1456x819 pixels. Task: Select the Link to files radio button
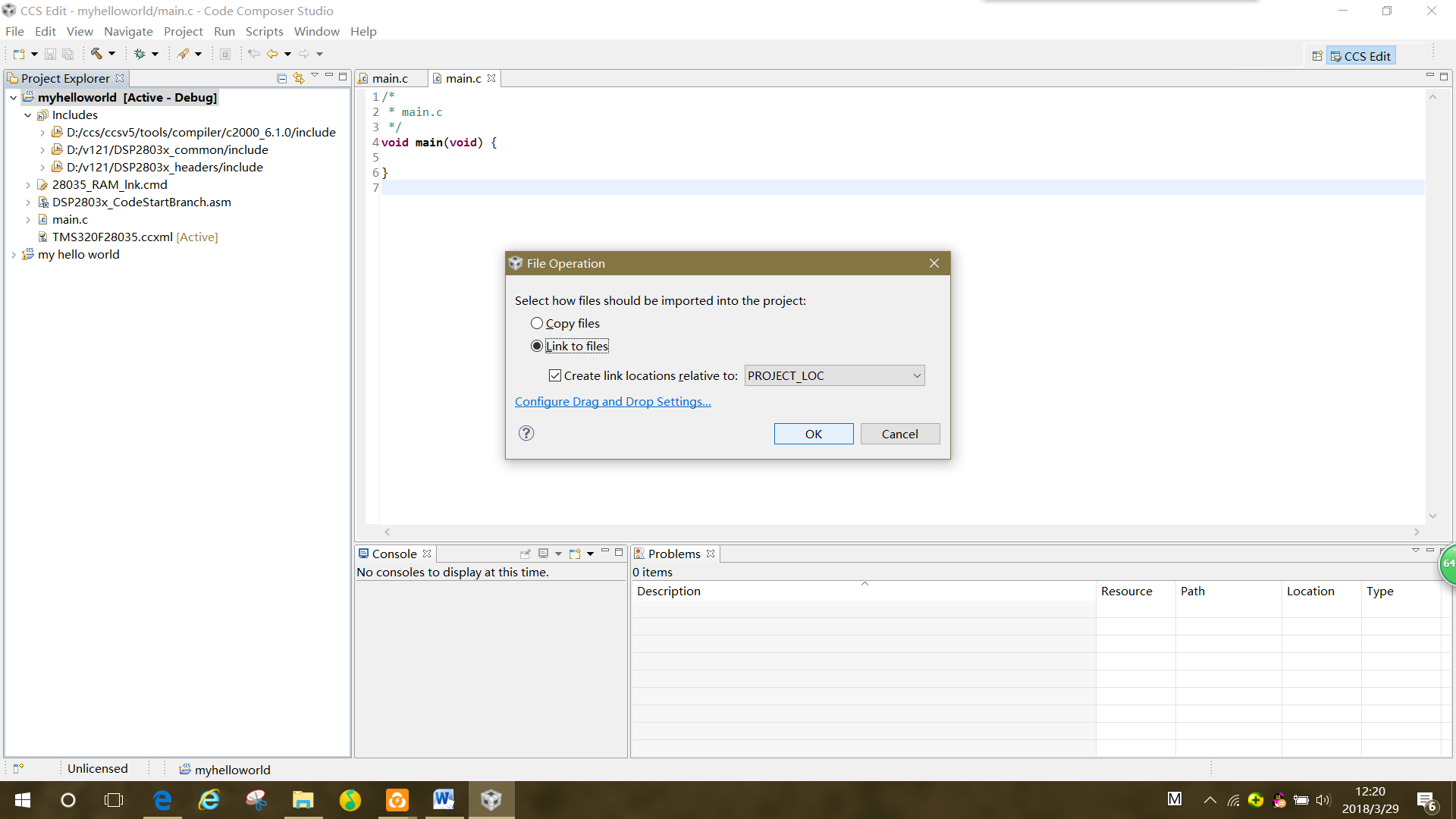pyautogui.click(x=537, y=346)
